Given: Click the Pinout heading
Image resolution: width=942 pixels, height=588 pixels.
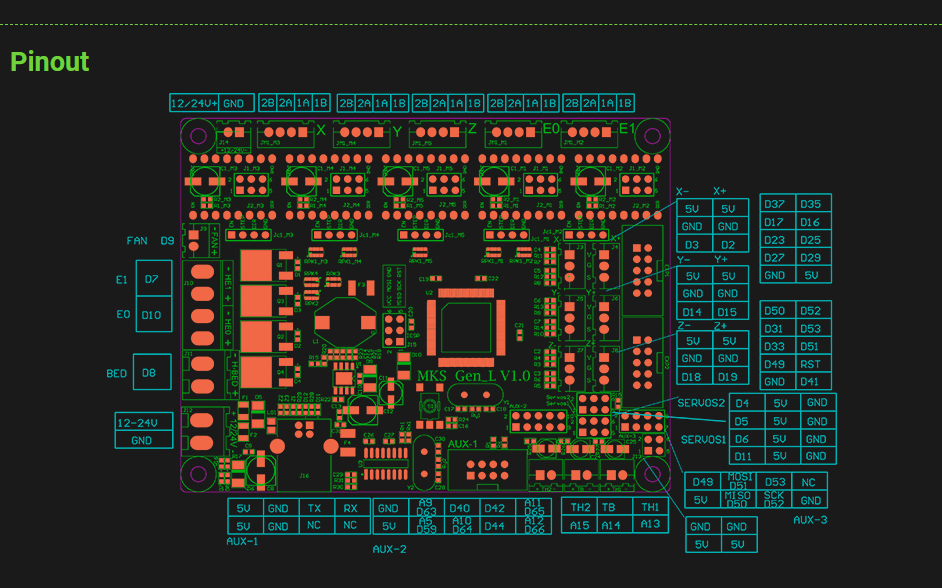Looking at the screenshot, I should pos(50,62).
